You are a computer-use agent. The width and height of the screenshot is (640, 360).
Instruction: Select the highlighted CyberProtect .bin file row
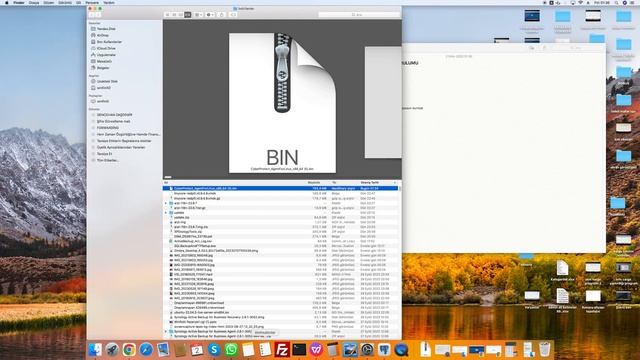pyautogui.click(x=281, y=189)
